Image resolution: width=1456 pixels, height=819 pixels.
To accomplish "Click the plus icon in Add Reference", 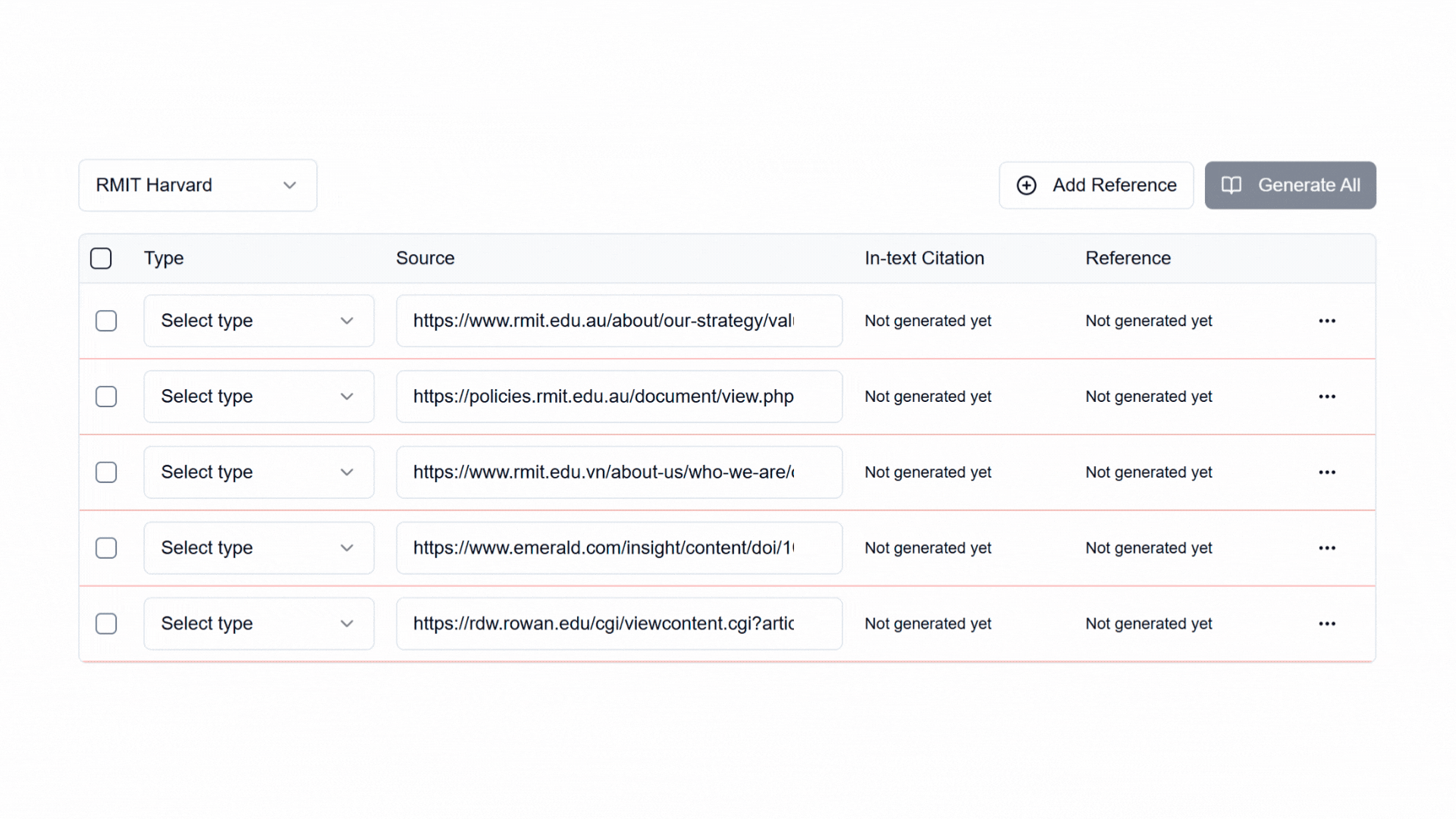I will click(x=1026, y=185).
